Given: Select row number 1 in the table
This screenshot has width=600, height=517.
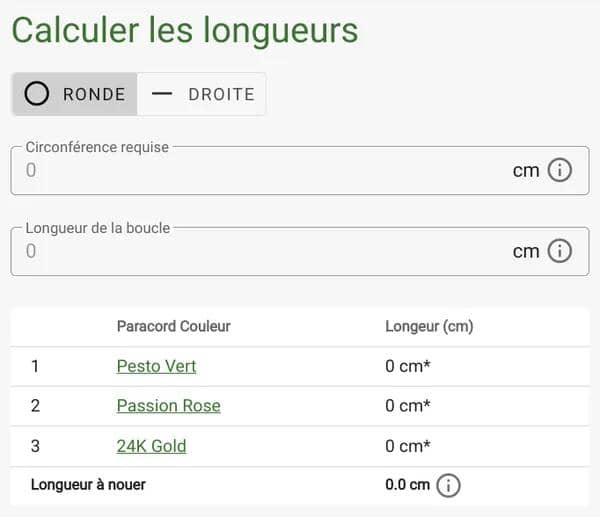Looking at the screenshot, I should (35, 366).
